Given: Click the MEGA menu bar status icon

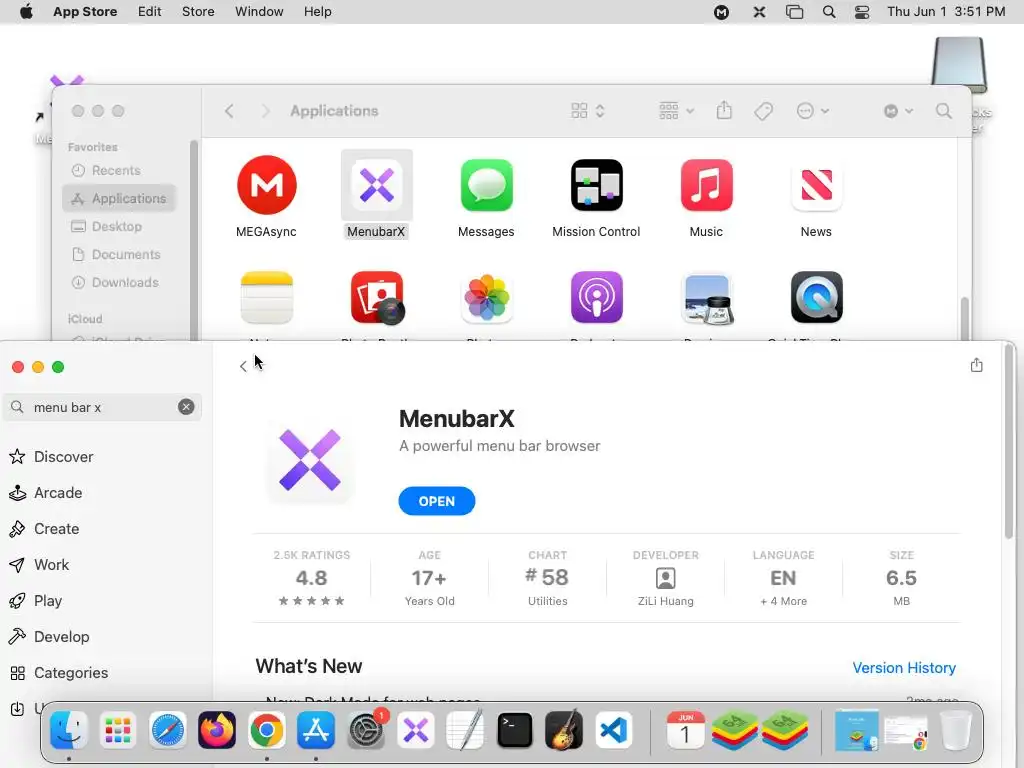Looking at the screenshot, I should click(721, 12).
